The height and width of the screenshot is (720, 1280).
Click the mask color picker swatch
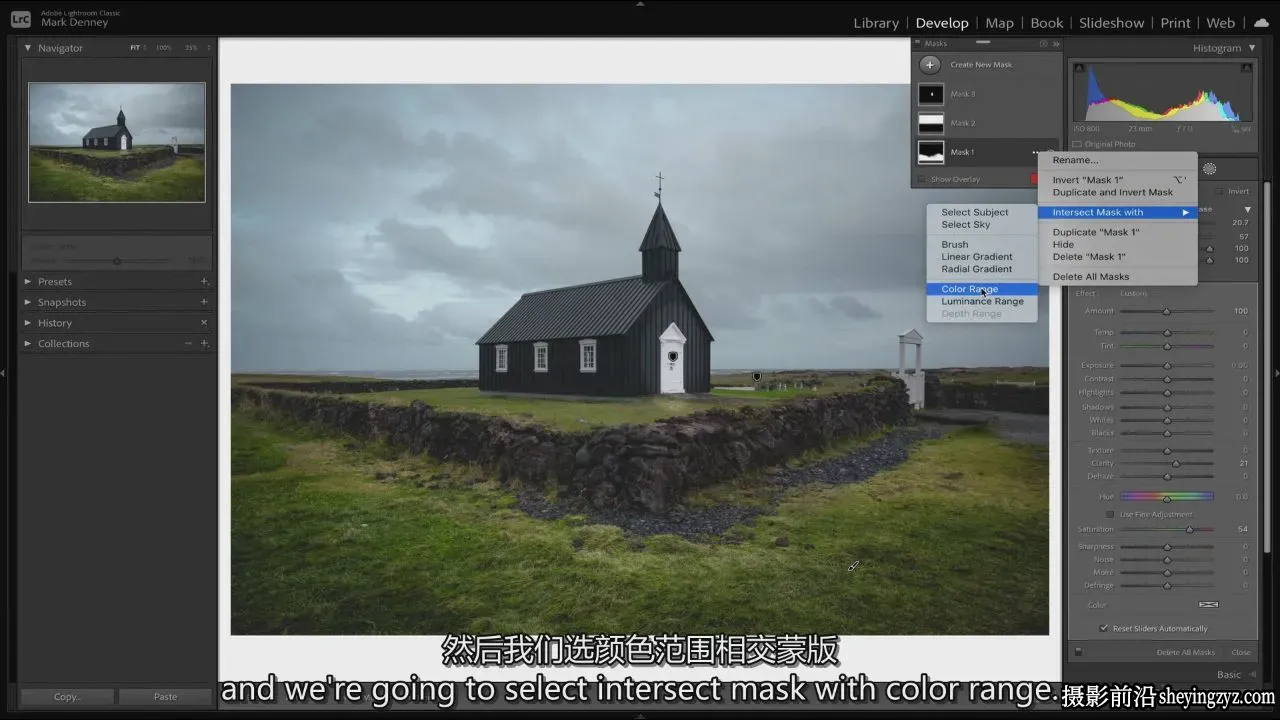click(1209, 605)
